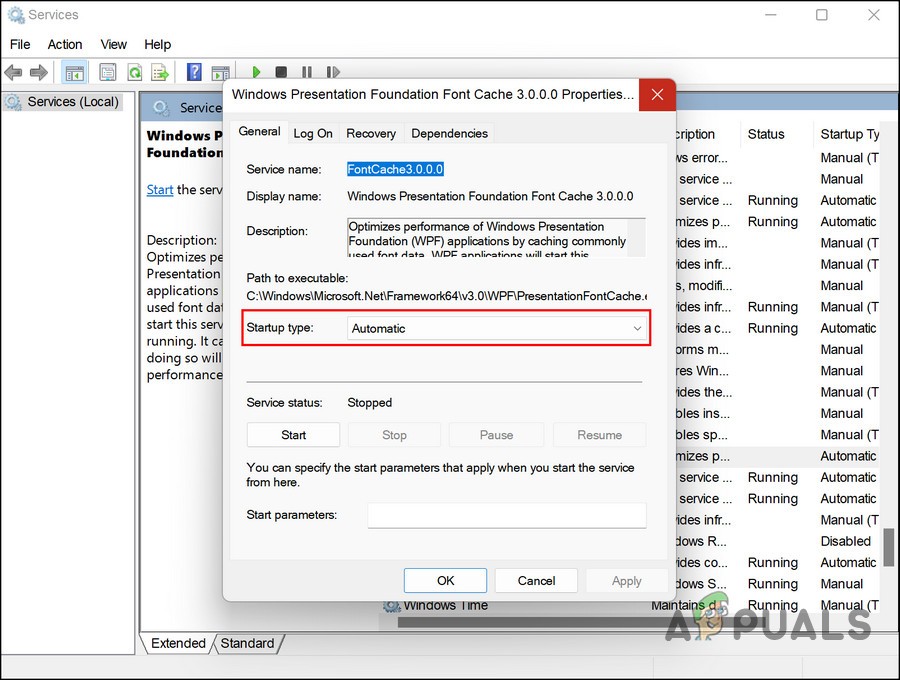
Task: Switch to the Extended view tab
Action: tap(178, 643)
